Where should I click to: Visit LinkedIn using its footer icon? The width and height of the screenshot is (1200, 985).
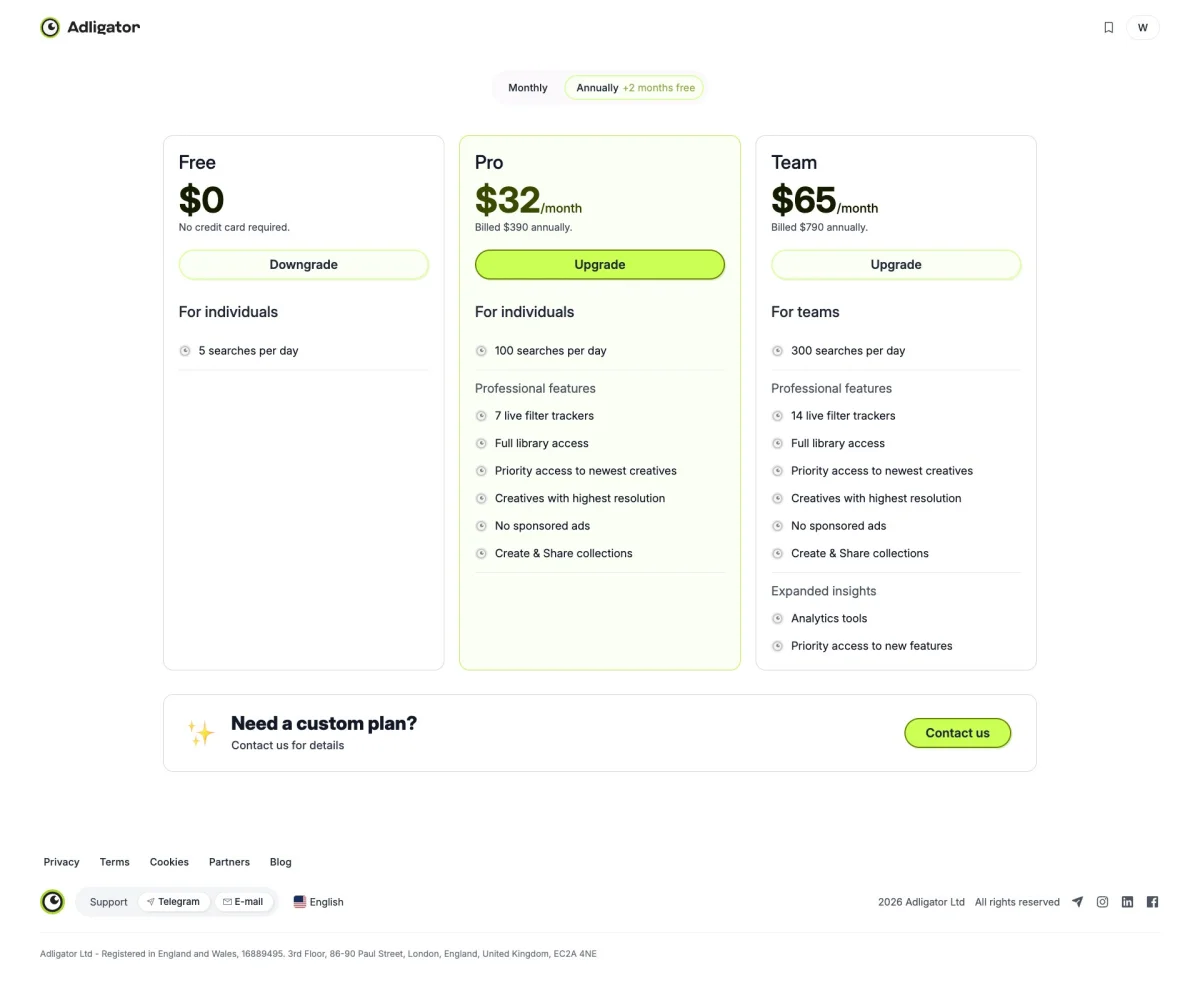click(1127, 901)
